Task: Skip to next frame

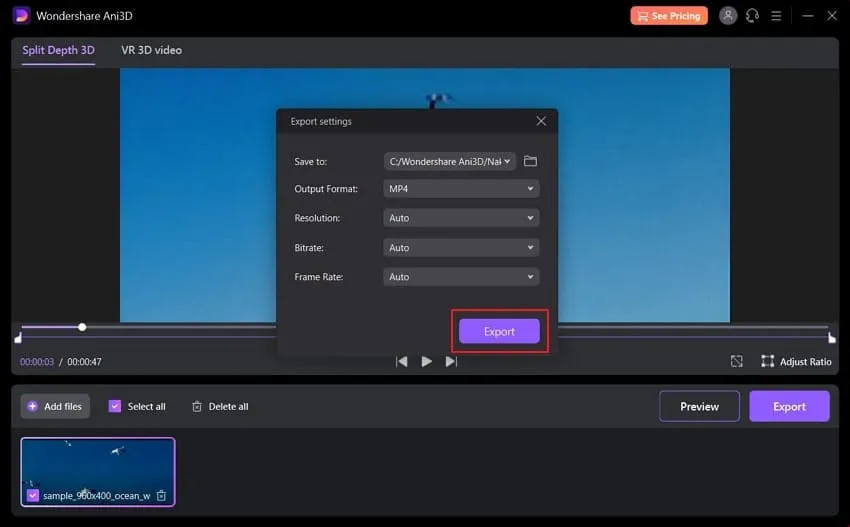Action: point(451,361)
